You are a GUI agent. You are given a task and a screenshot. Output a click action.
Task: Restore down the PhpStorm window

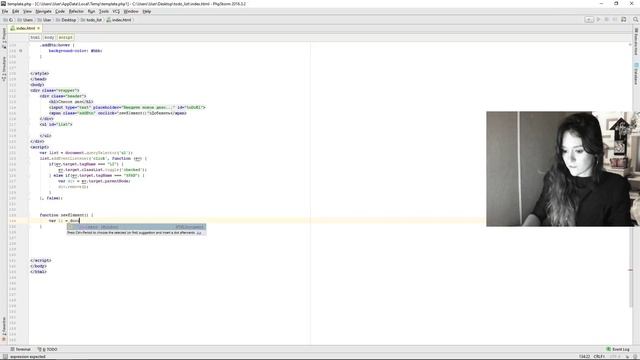click(x=616, y=3)
